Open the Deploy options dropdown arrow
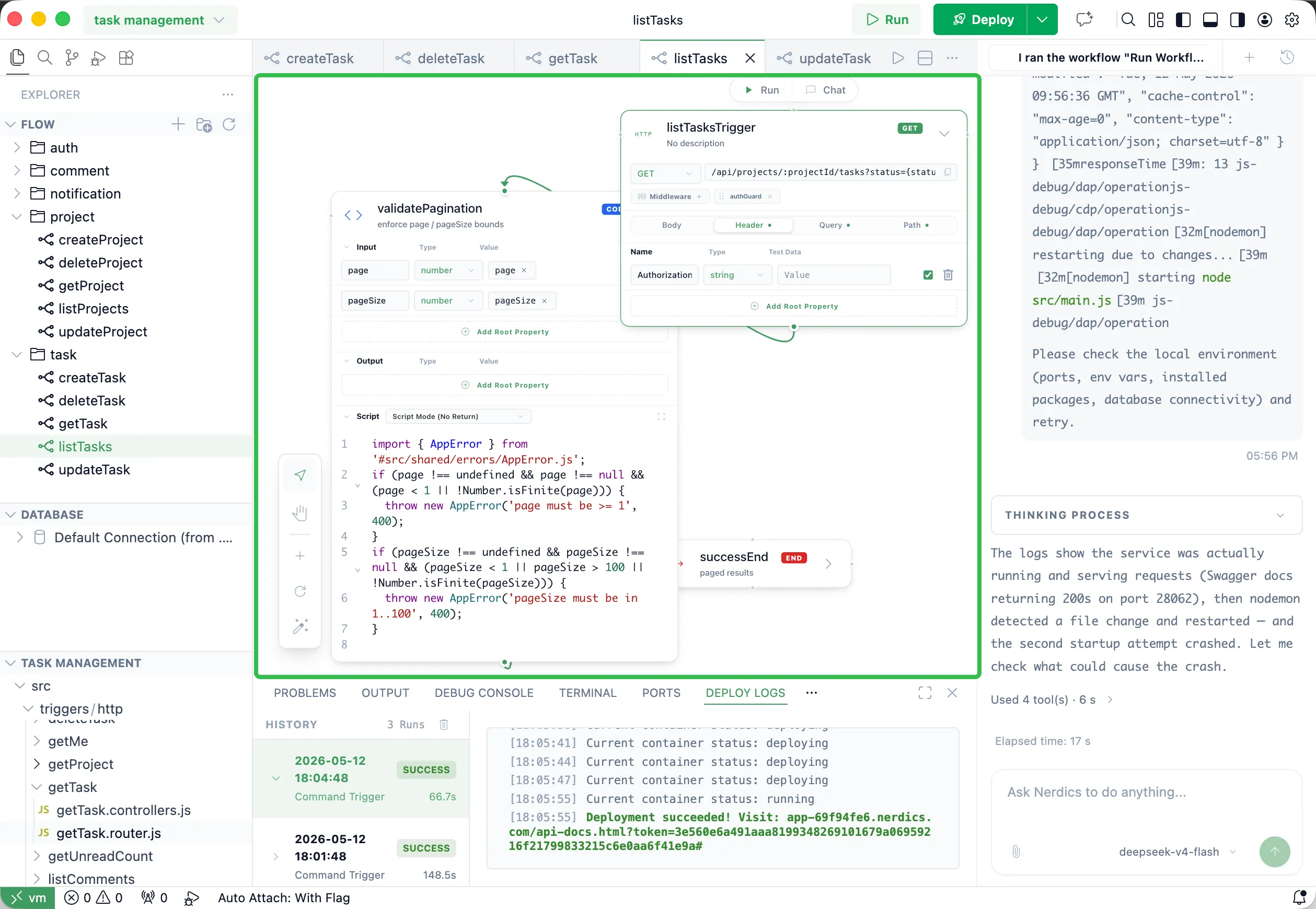This screenshot has width=1316, height=909. pyautogui.click(x=1042, y=20)
